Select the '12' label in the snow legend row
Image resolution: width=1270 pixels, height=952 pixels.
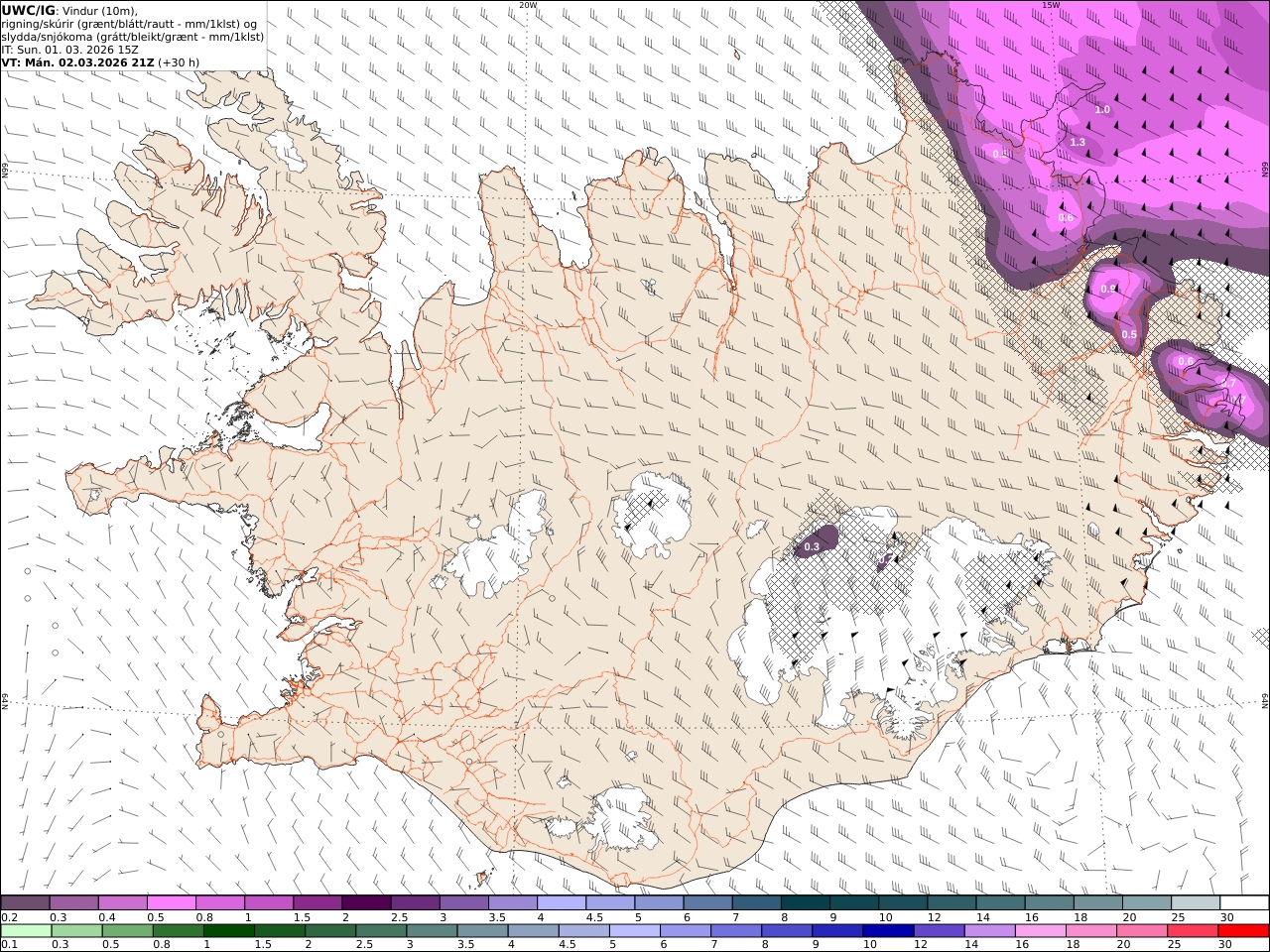[934, 917]
